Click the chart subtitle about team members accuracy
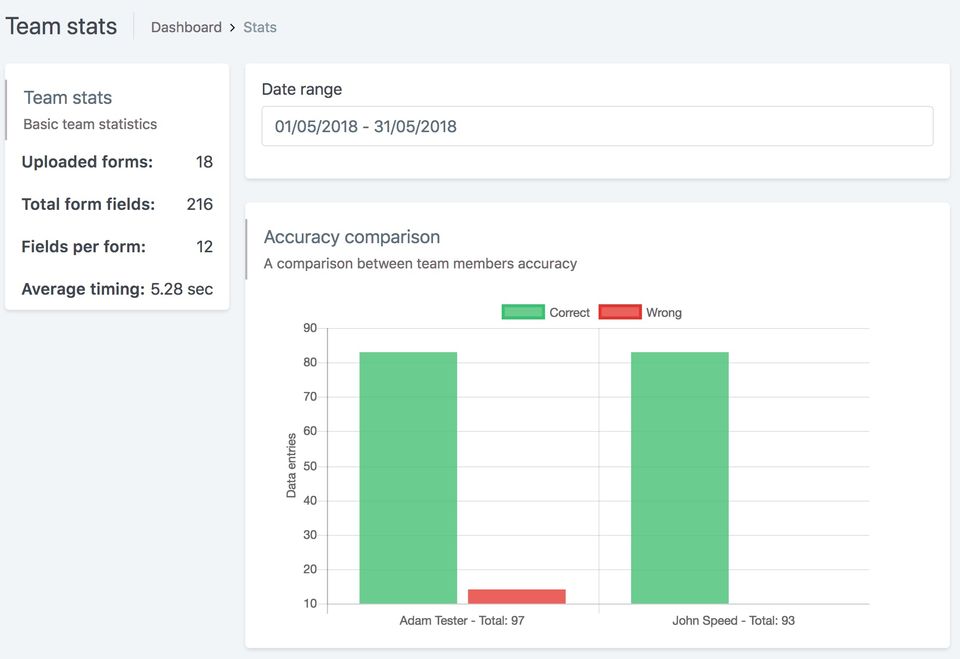This screenshot has width=960, height=659. (421, 263)
